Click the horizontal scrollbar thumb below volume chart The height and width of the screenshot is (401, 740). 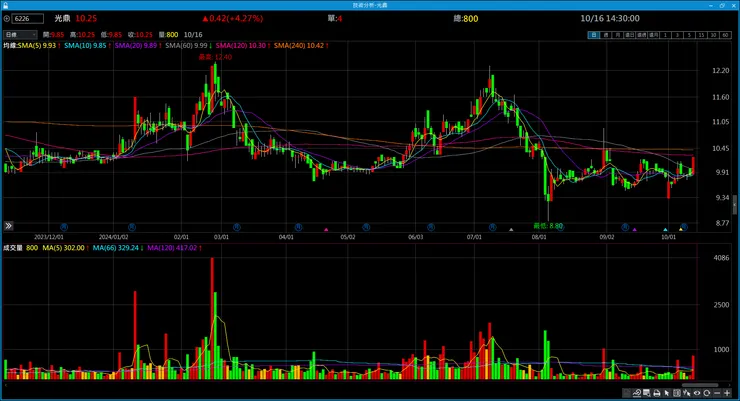click(x=700, y=385)
